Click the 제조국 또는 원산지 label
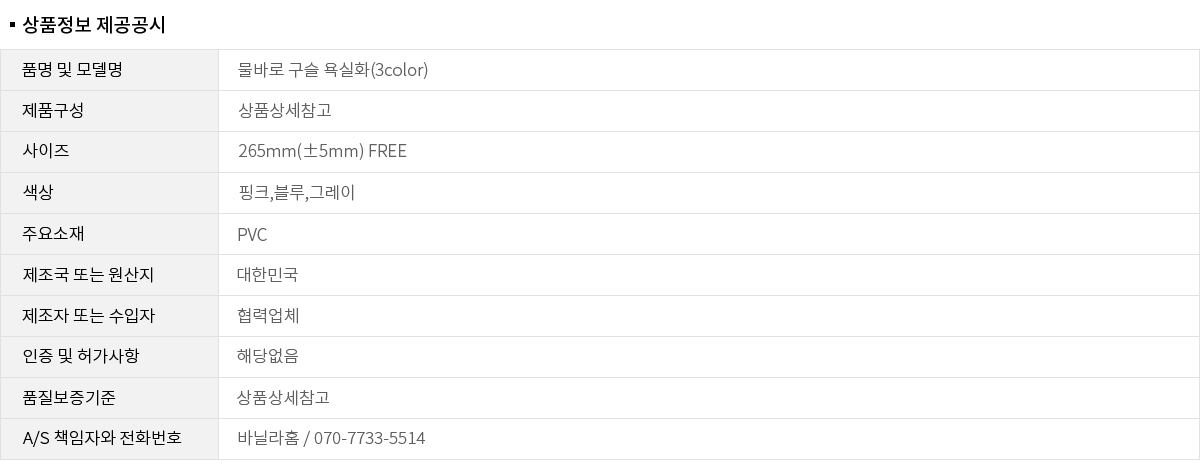Image resolution: width=1200 pixels, height=475 pixels. pyautogui.click(x=88, y=275)
